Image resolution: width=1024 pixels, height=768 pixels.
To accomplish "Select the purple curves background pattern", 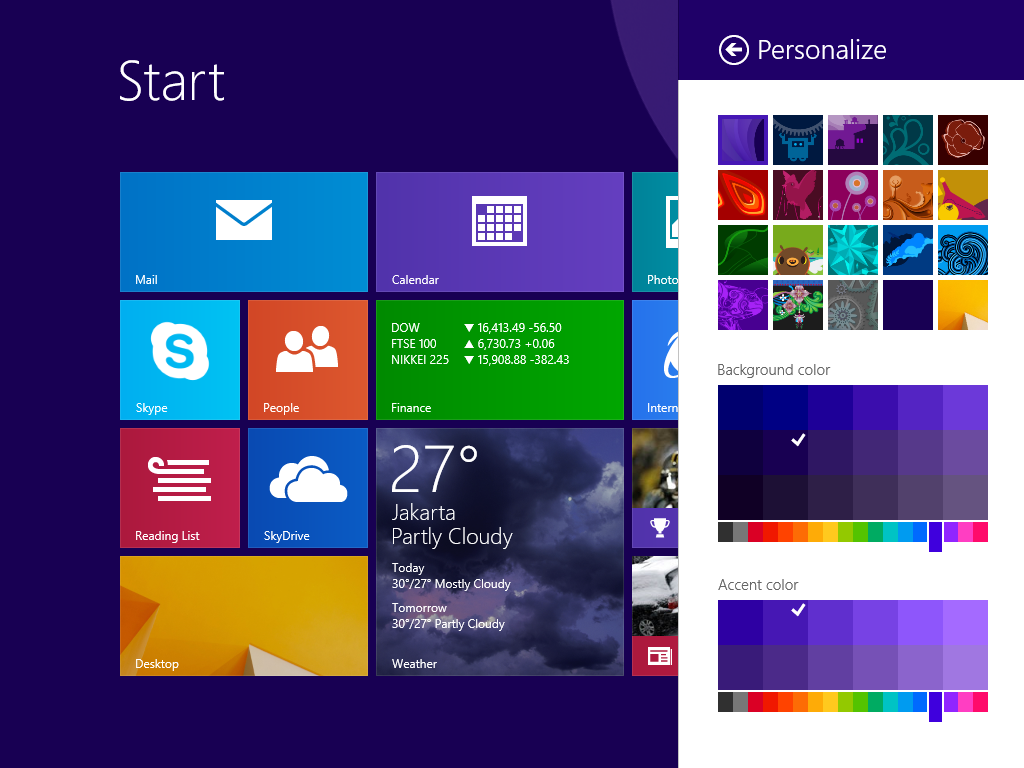I will click(x=743, y=140).
